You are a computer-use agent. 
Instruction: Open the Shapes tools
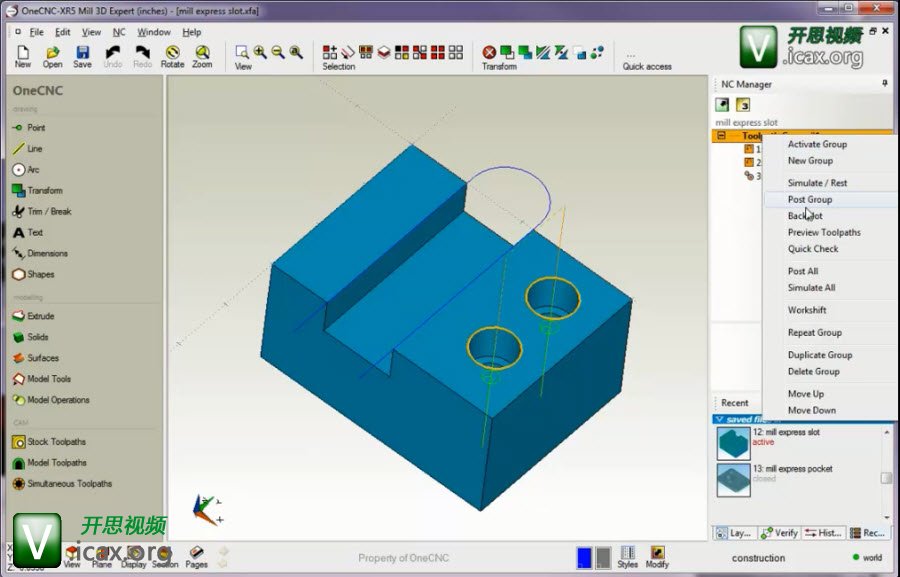tap(33, 274)
